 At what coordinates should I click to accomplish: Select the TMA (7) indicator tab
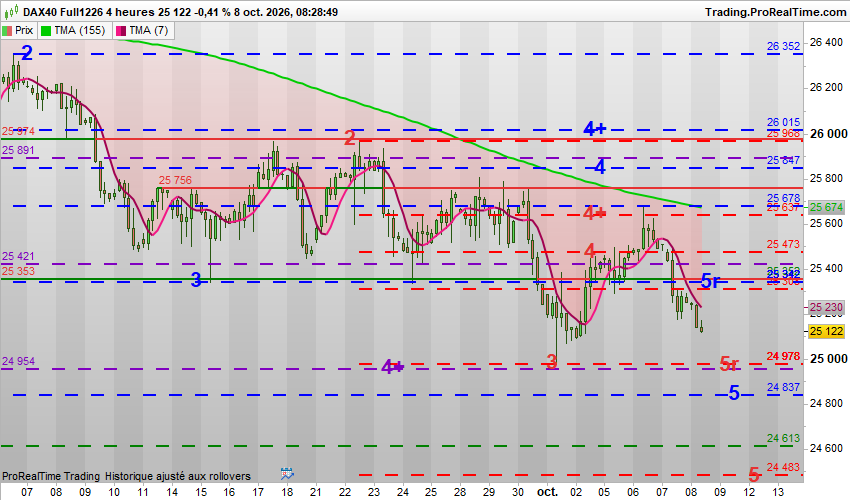tap(143, 30)
